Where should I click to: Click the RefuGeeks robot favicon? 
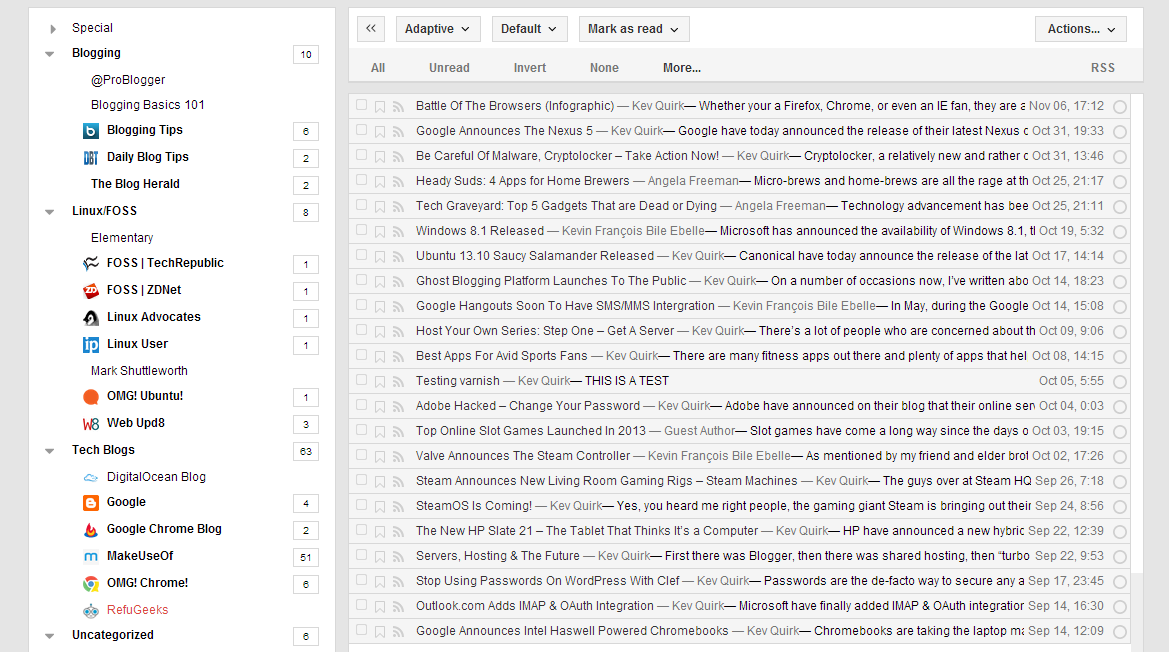point(91,609)
